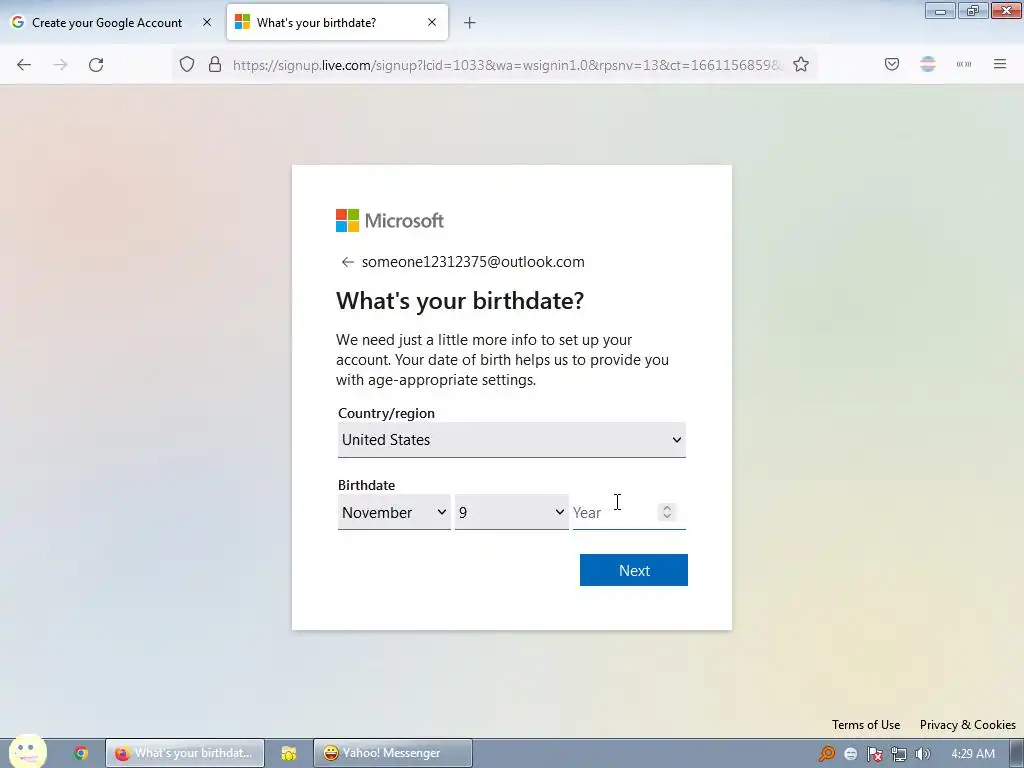
Task: Click the 4:29 AM taskbar clock
Action: [973, 754]
